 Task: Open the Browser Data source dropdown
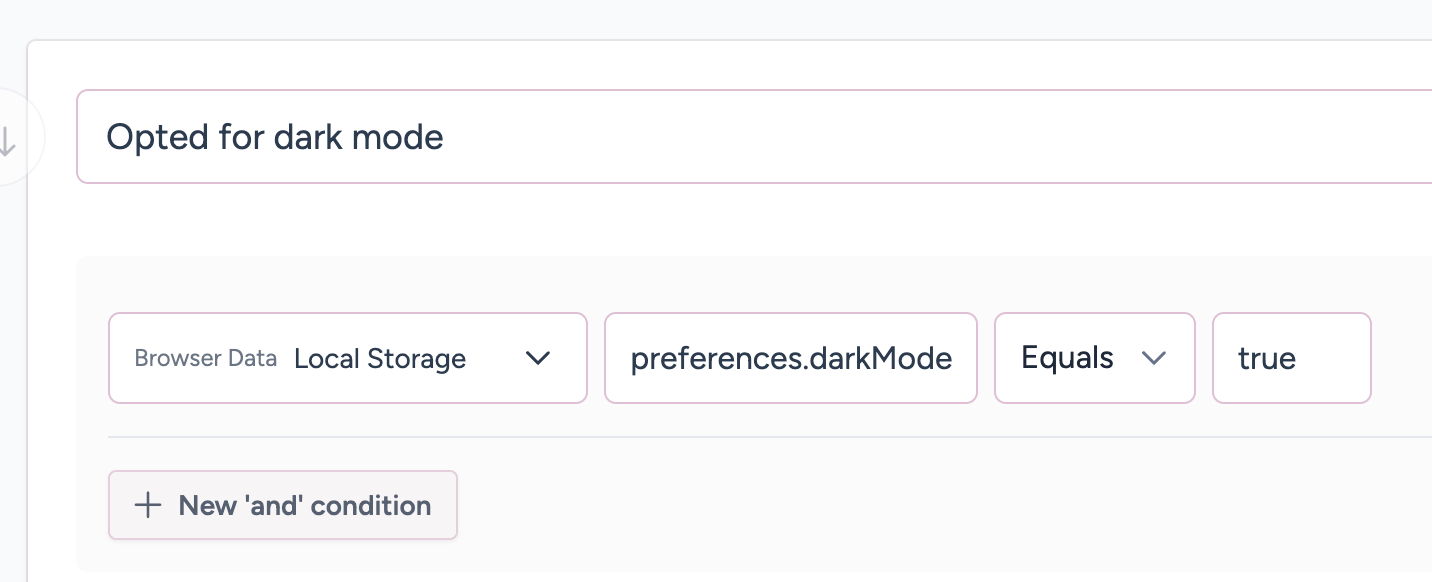[x=347, y=358]
